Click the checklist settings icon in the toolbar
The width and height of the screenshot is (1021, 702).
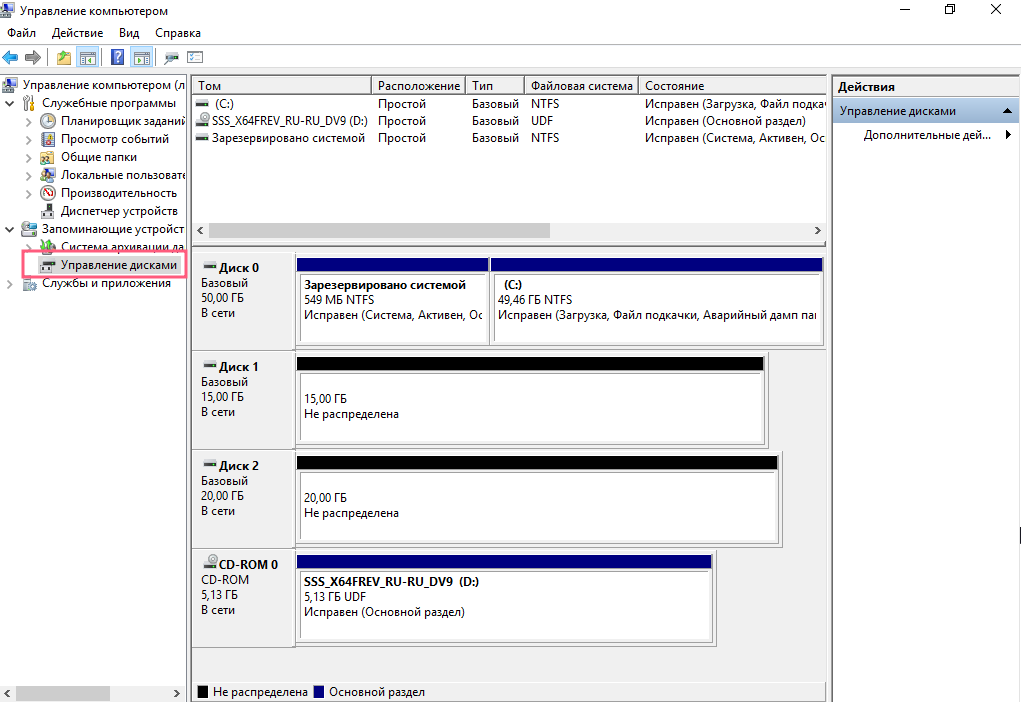(195, 57)
